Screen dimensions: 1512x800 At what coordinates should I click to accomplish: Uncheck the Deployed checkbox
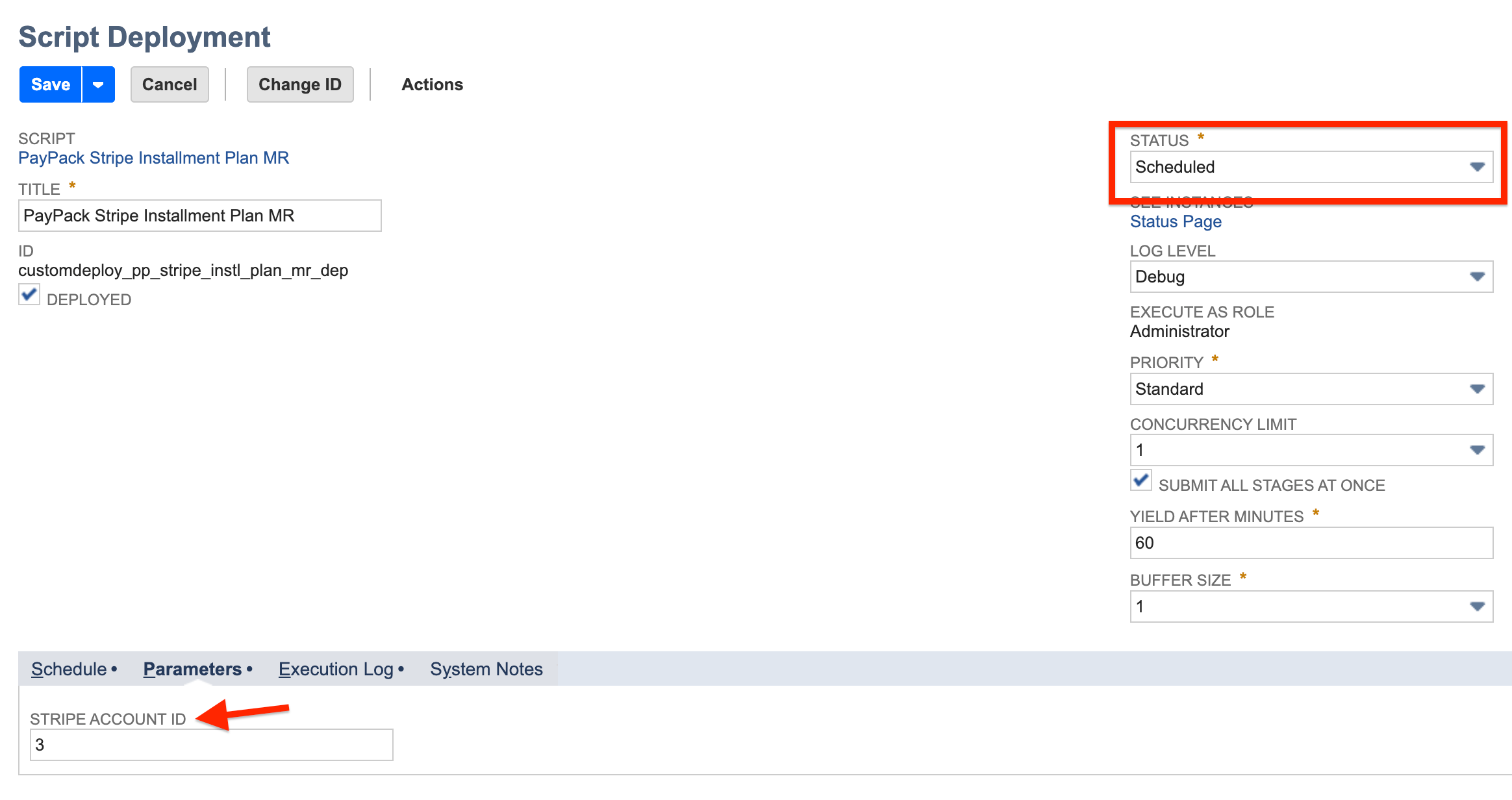point(29,295)
